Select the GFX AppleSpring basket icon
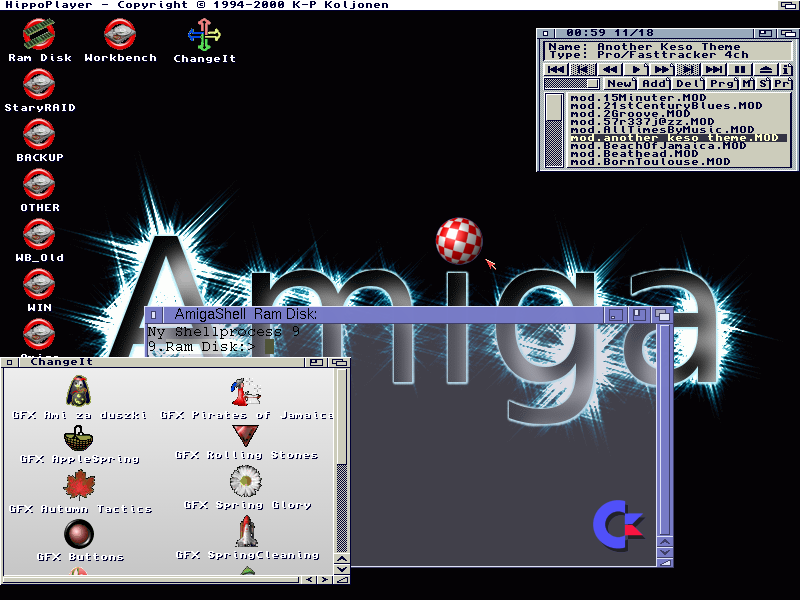This screenshot has height=600, width=800. [79, 438]
